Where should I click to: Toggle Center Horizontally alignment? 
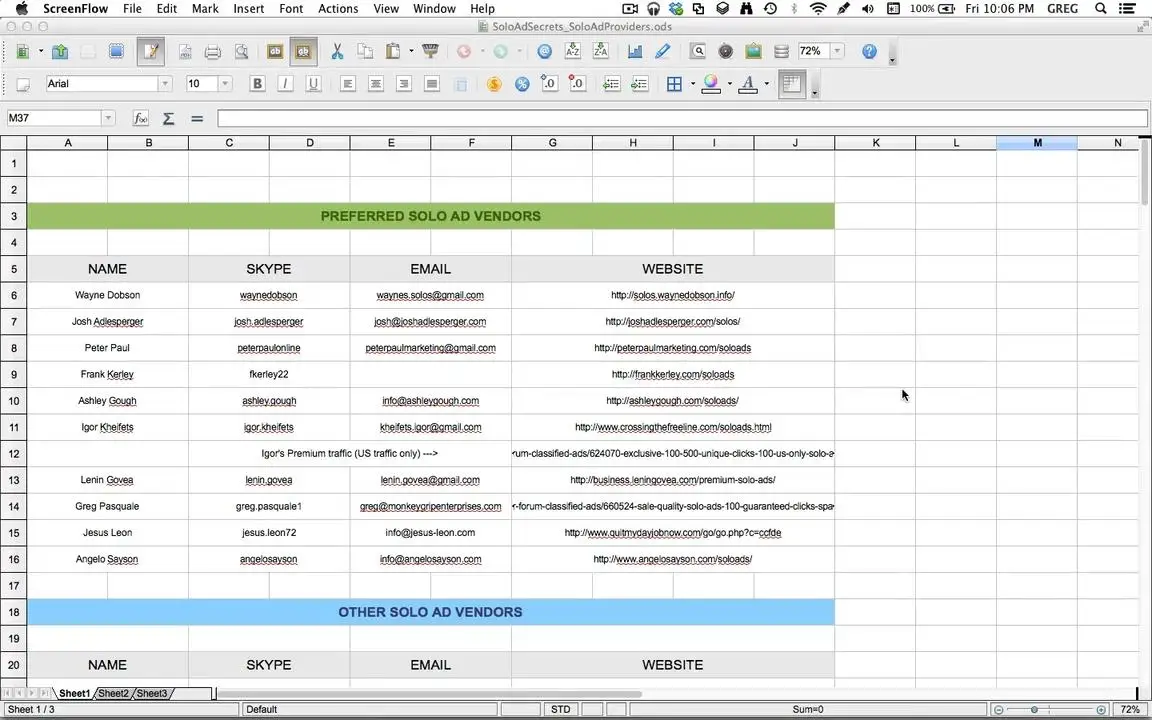375,84
